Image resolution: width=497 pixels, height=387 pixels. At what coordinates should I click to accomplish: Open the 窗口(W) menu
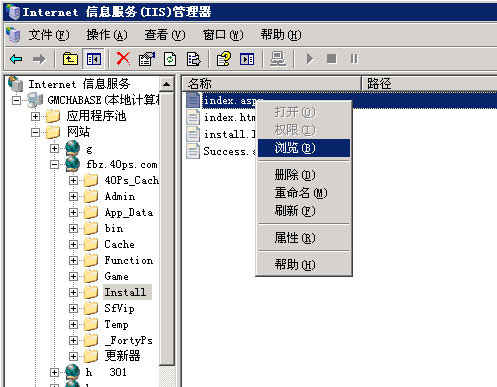223,35
